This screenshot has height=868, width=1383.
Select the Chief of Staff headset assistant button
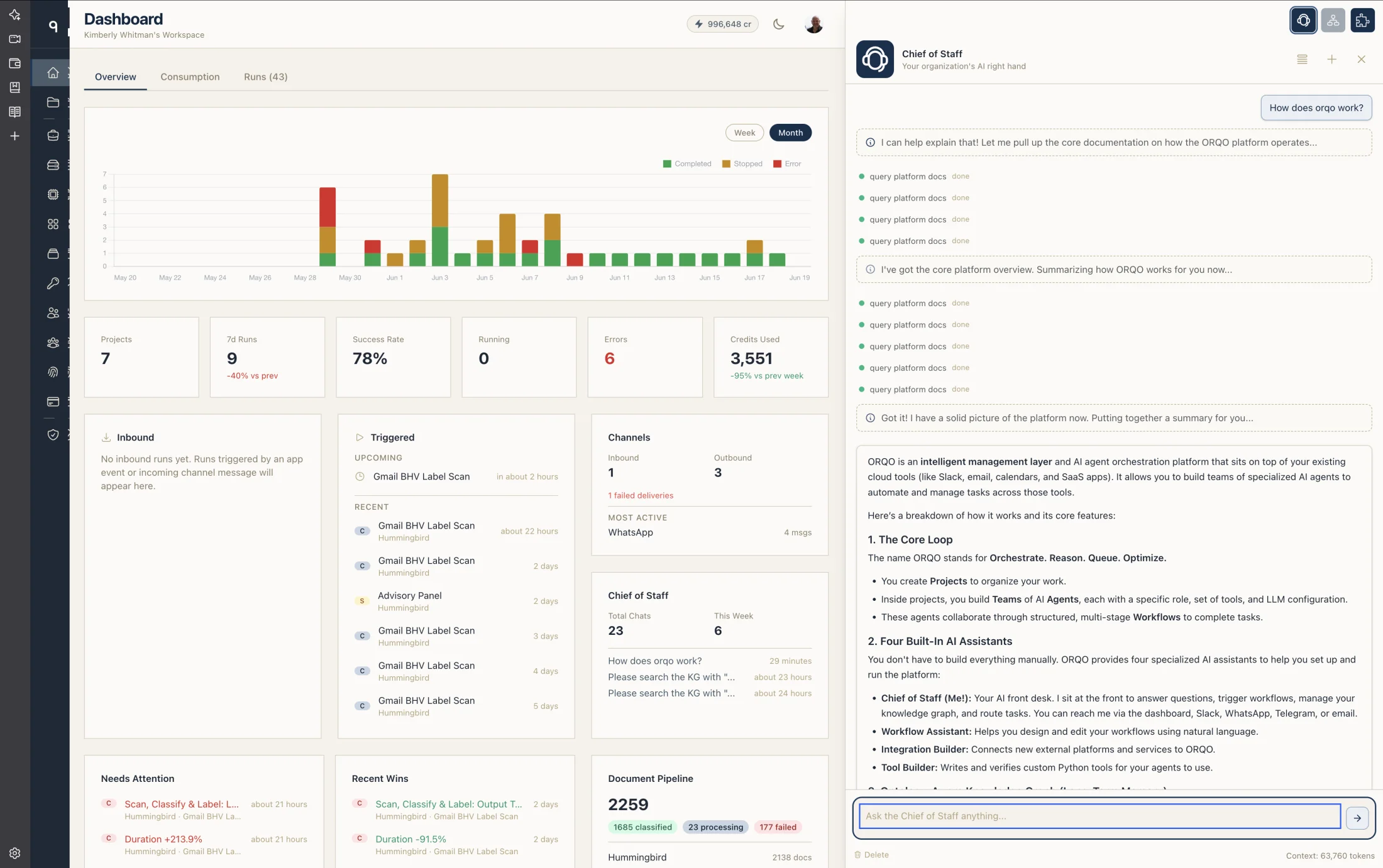click(x=1303, y=21)
